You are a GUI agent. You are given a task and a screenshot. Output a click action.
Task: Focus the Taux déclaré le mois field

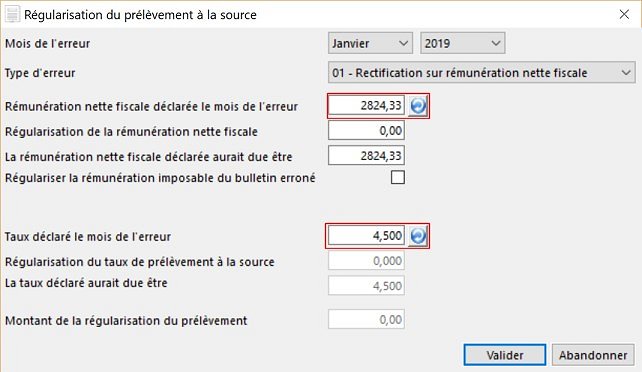click(366, 236)
